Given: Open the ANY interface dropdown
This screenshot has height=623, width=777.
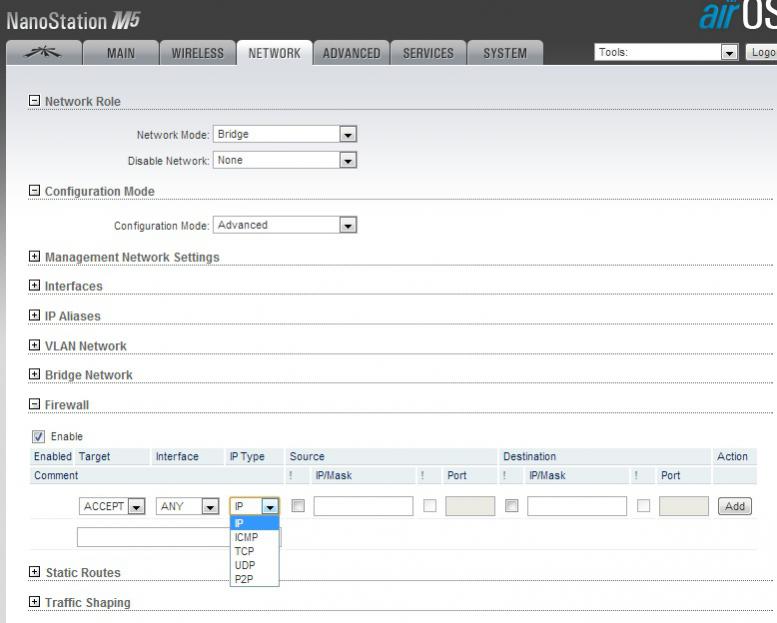Looking at the screenshot, I should [x=187, y=506].
